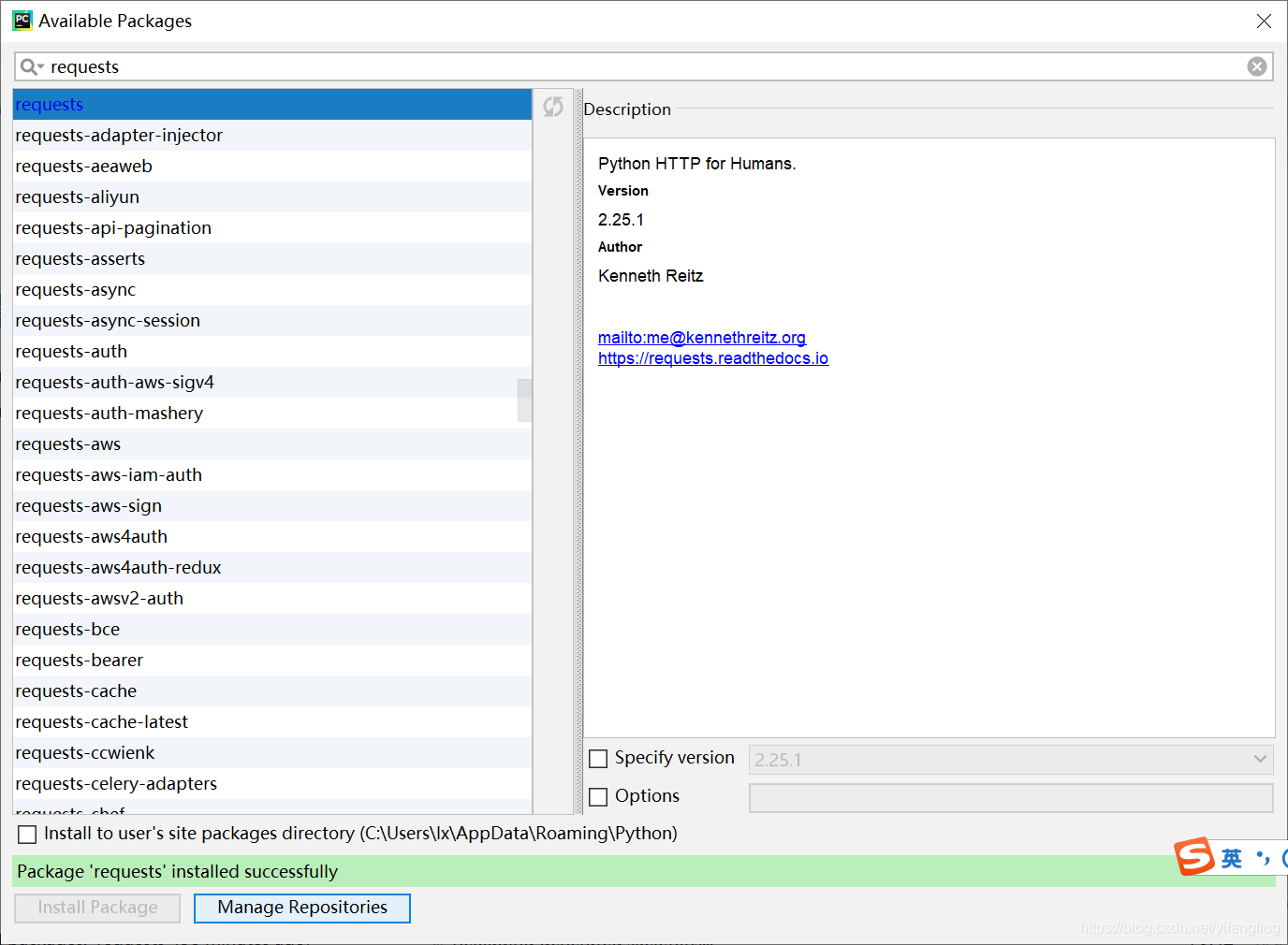Select requests-awsv2-auth in the list
Viewport: 1288px width, 945px height.
coord(272,598)
